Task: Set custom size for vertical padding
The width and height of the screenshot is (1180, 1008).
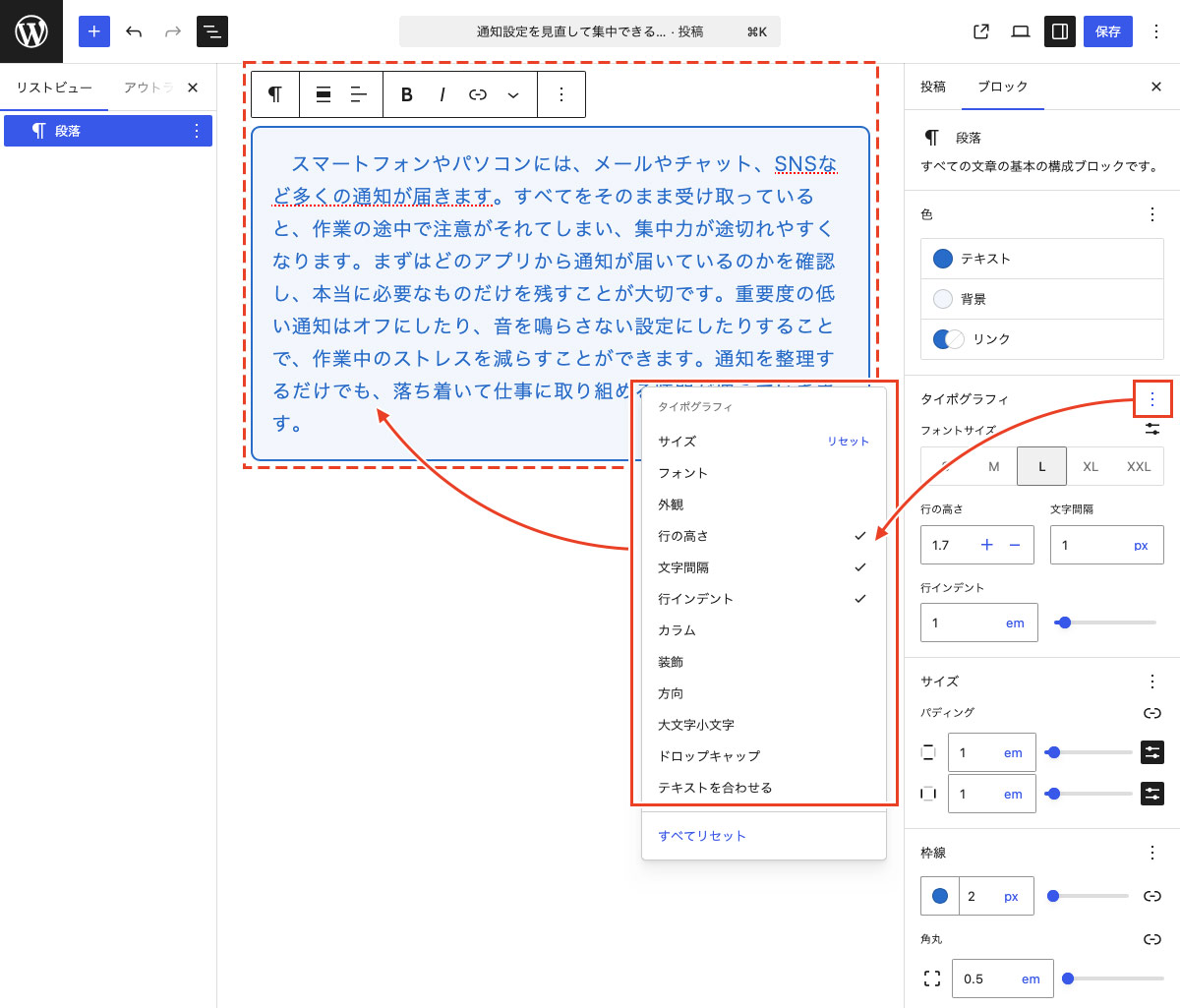Action: click(x=1152, y=752)
